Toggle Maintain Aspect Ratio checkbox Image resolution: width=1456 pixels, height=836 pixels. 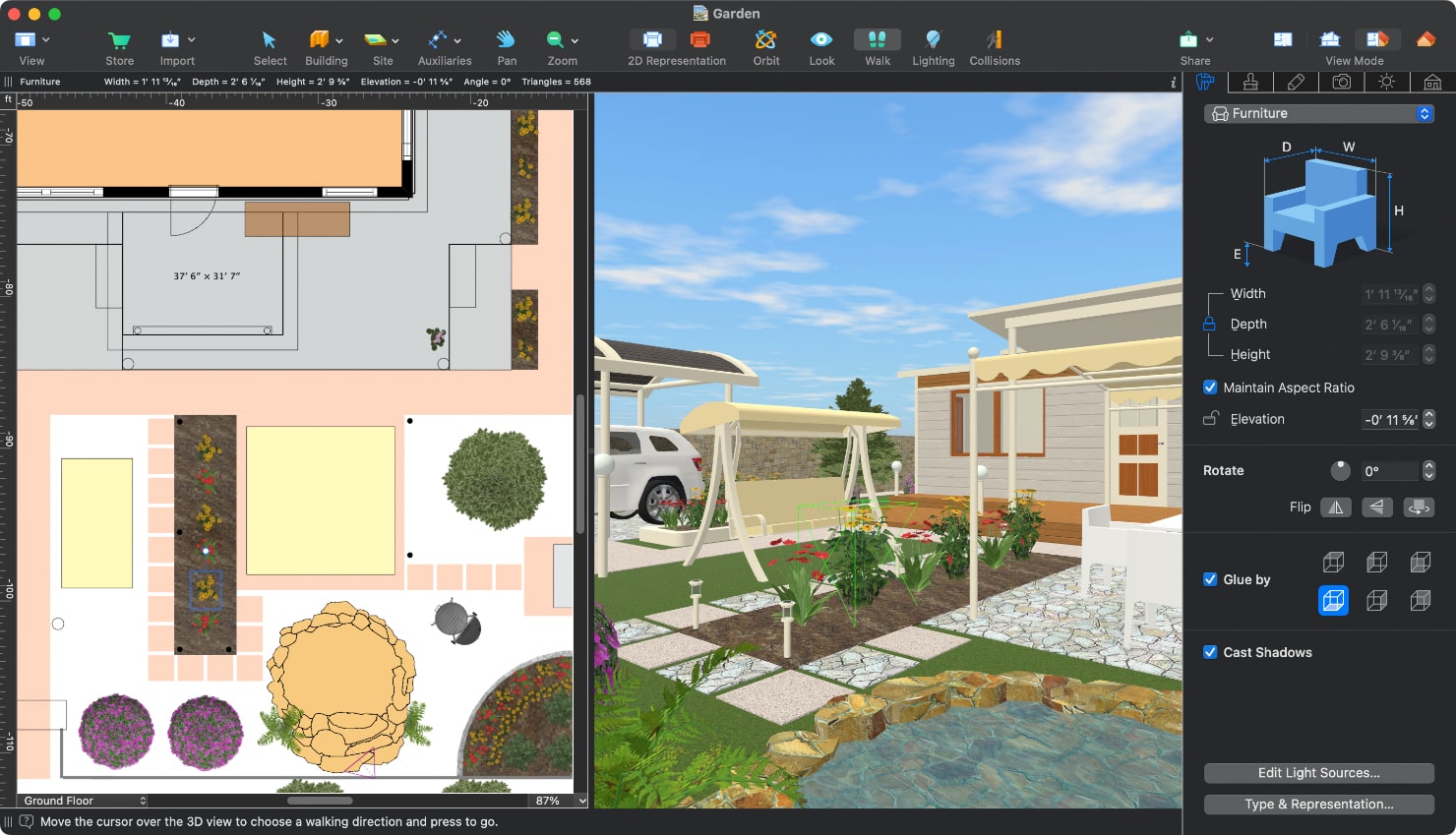1210,388
